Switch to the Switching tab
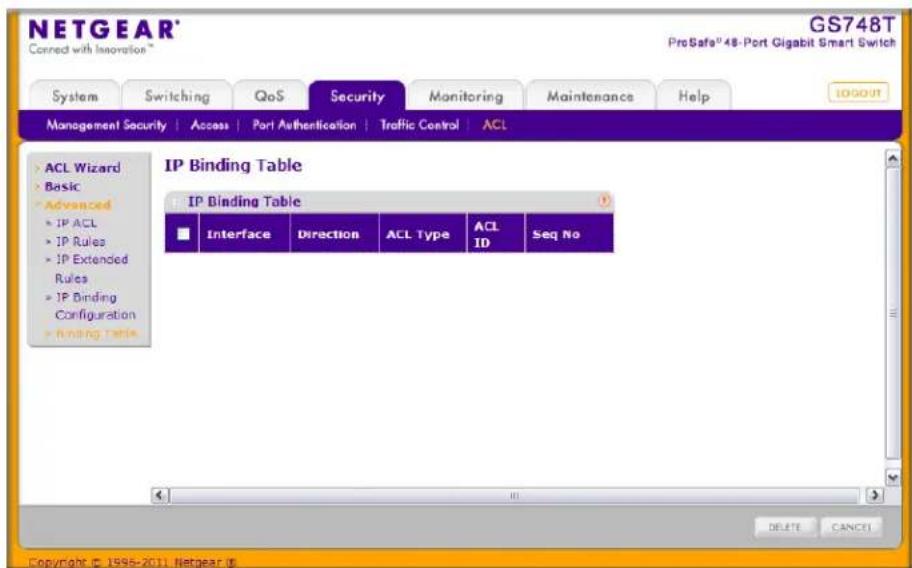Viewport: 912px width, 568px height. tap(177, 96)
